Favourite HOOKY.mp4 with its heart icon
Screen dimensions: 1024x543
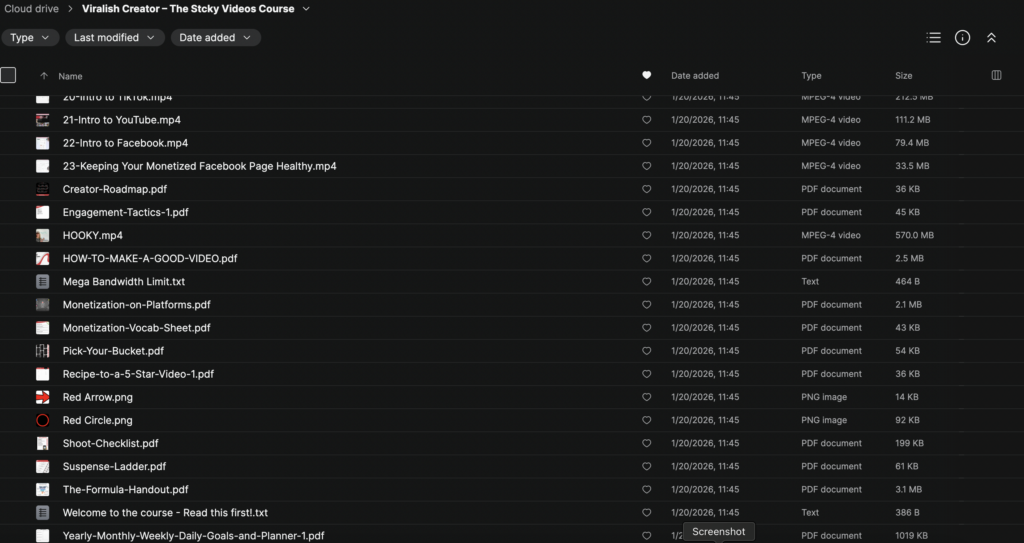click(x=646, y=235)
